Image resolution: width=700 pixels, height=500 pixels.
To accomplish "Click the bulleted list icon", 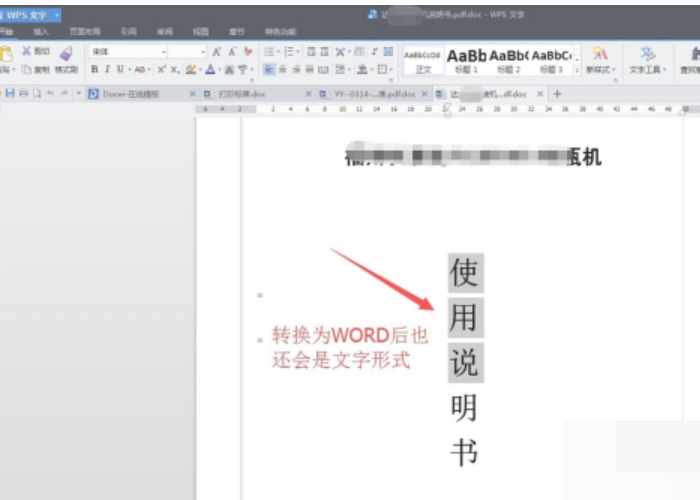I will [x=269, y=52].
